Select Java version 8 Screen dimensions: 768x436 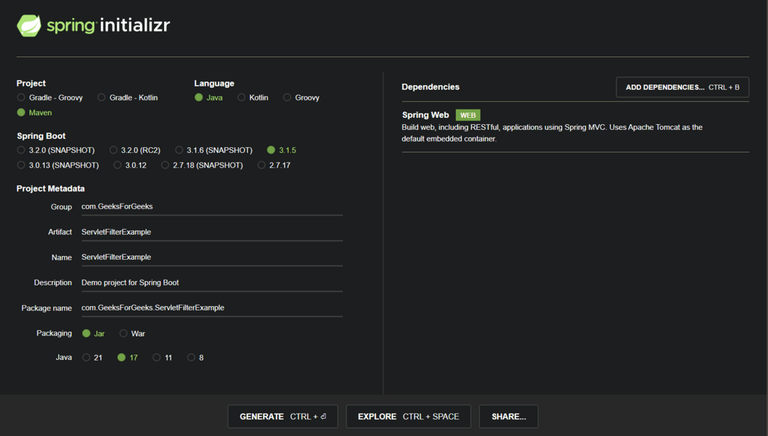point(195,358)
